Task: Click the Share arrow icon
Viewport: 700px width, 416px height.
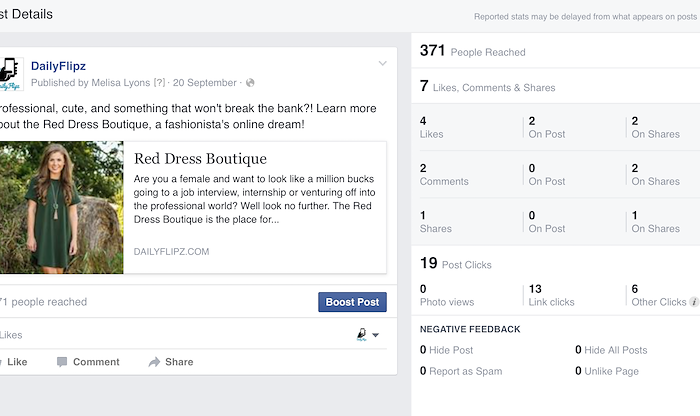Action: tap(154, 362)
